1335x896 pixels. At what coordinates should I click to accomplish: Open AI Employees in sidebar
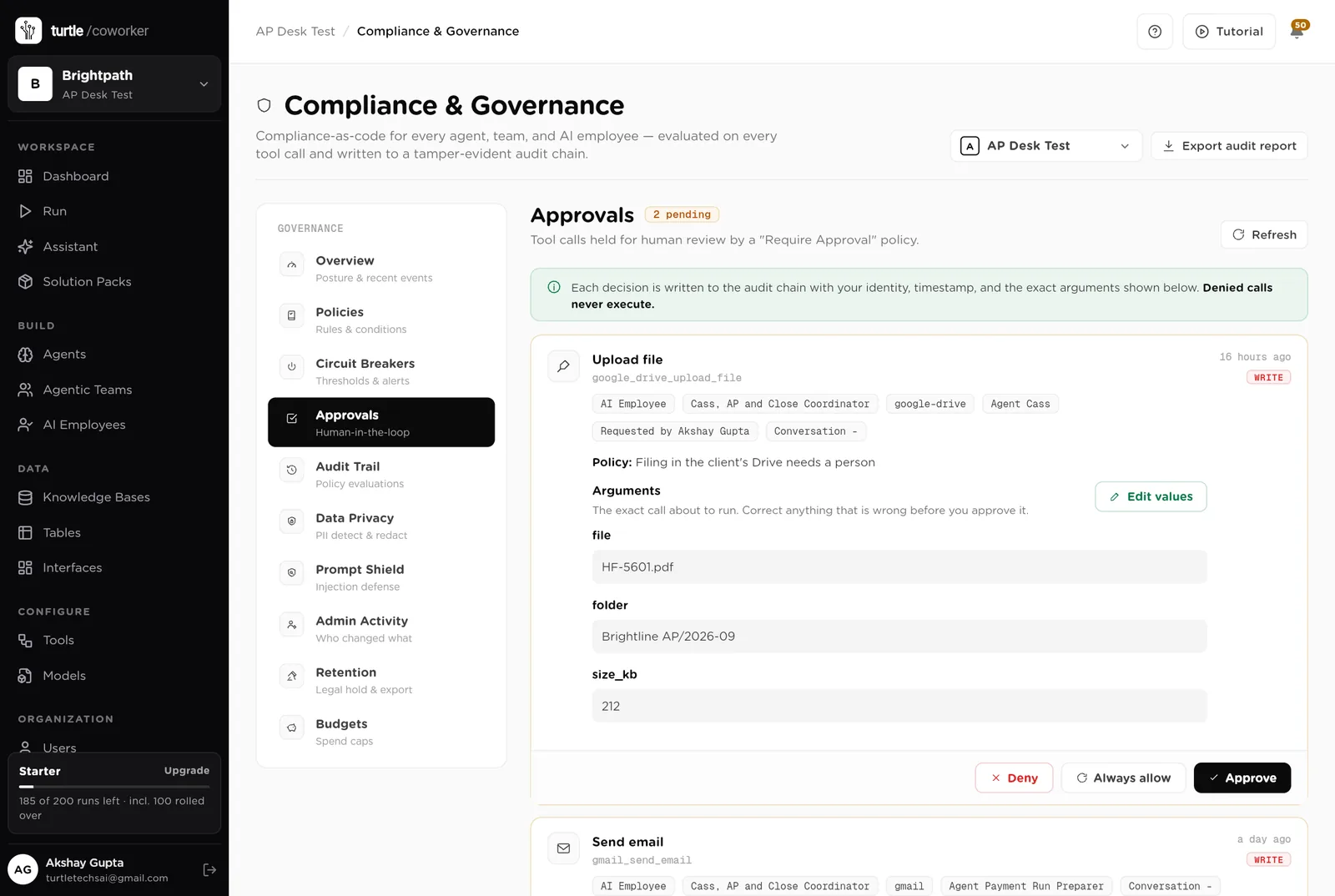click(83, 425)
